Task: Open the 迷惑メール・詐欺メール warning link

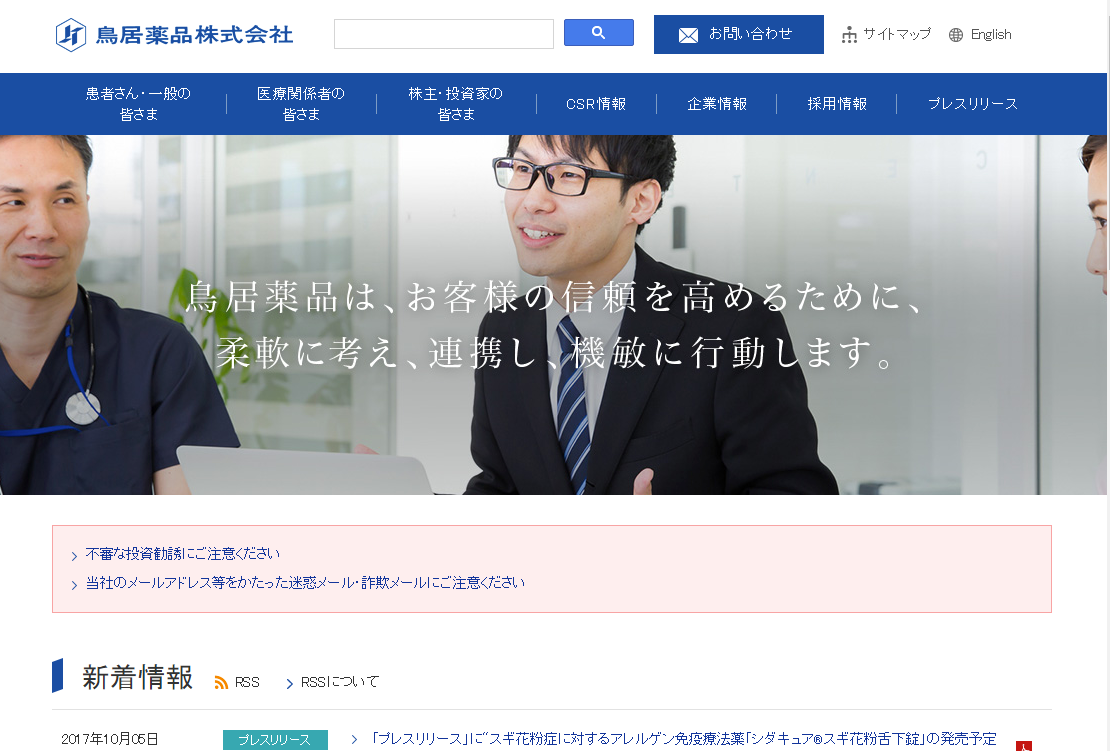Action: pos(305,583)
